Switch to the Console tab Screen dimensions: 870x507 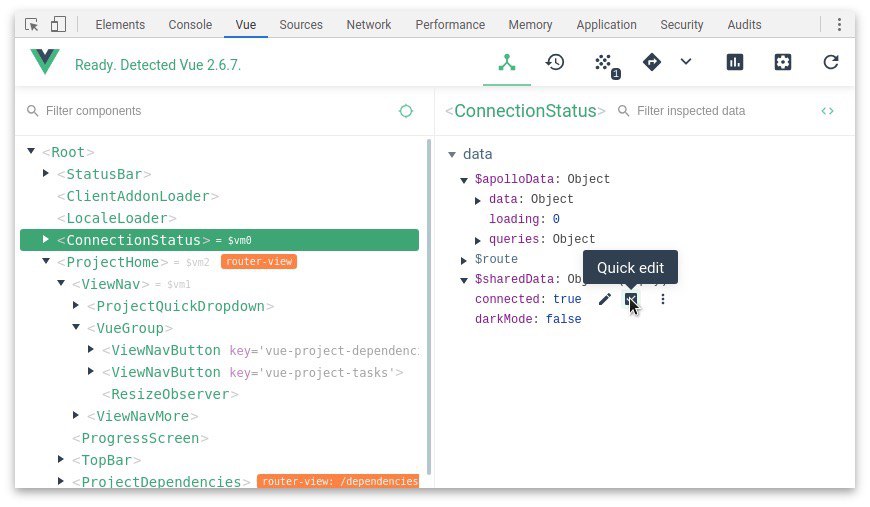click(190, 24)
